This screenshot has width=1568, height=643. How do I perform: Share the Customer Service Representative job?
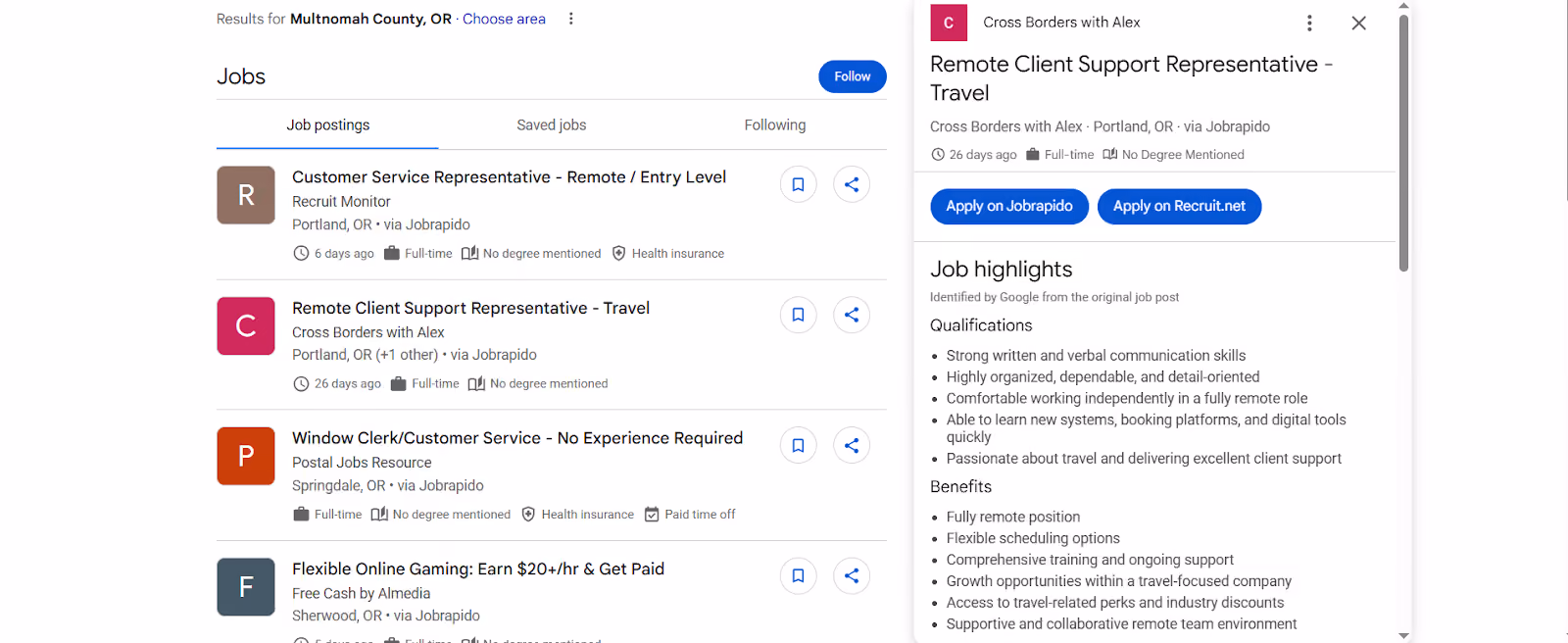coord(852,184)
